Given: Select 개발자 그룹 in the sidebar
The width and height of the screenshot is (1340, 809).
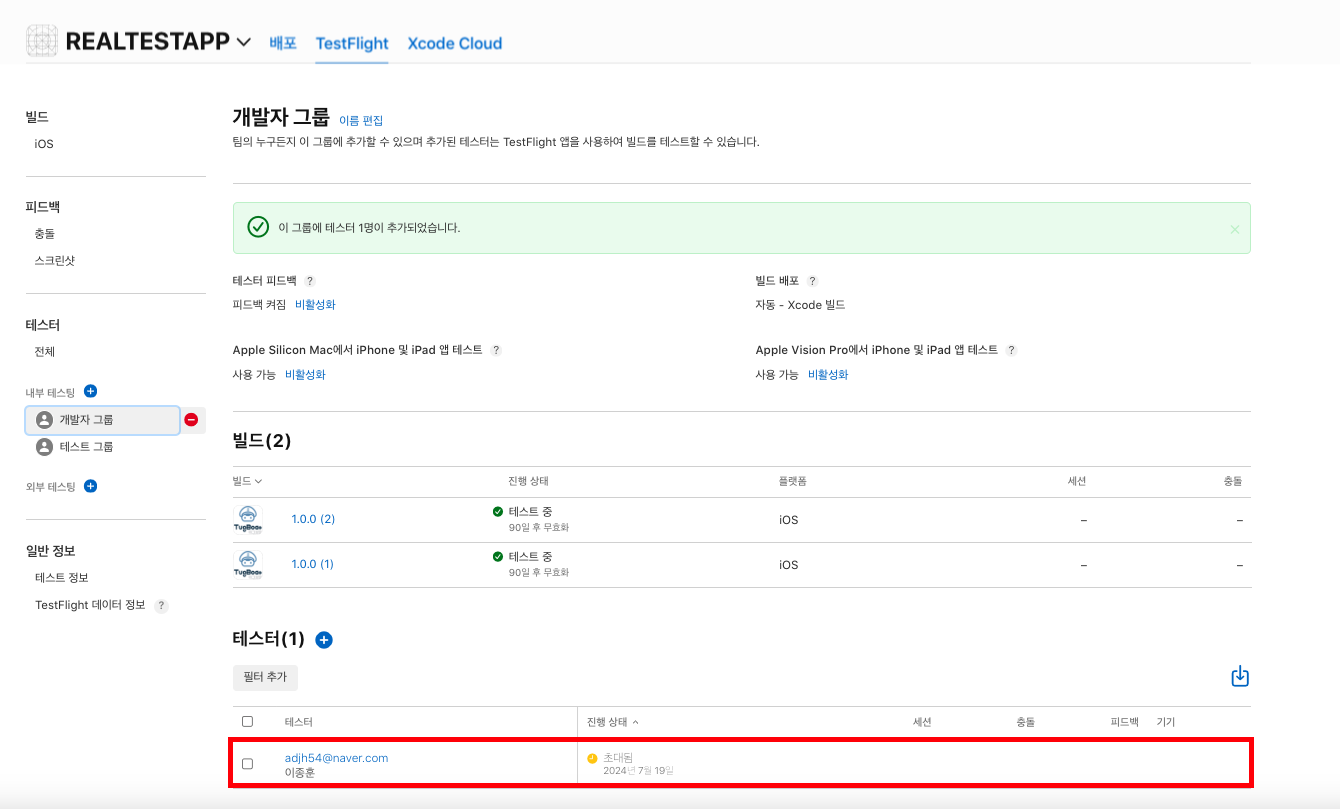Looking at the screenshot, I should (102, 420).
